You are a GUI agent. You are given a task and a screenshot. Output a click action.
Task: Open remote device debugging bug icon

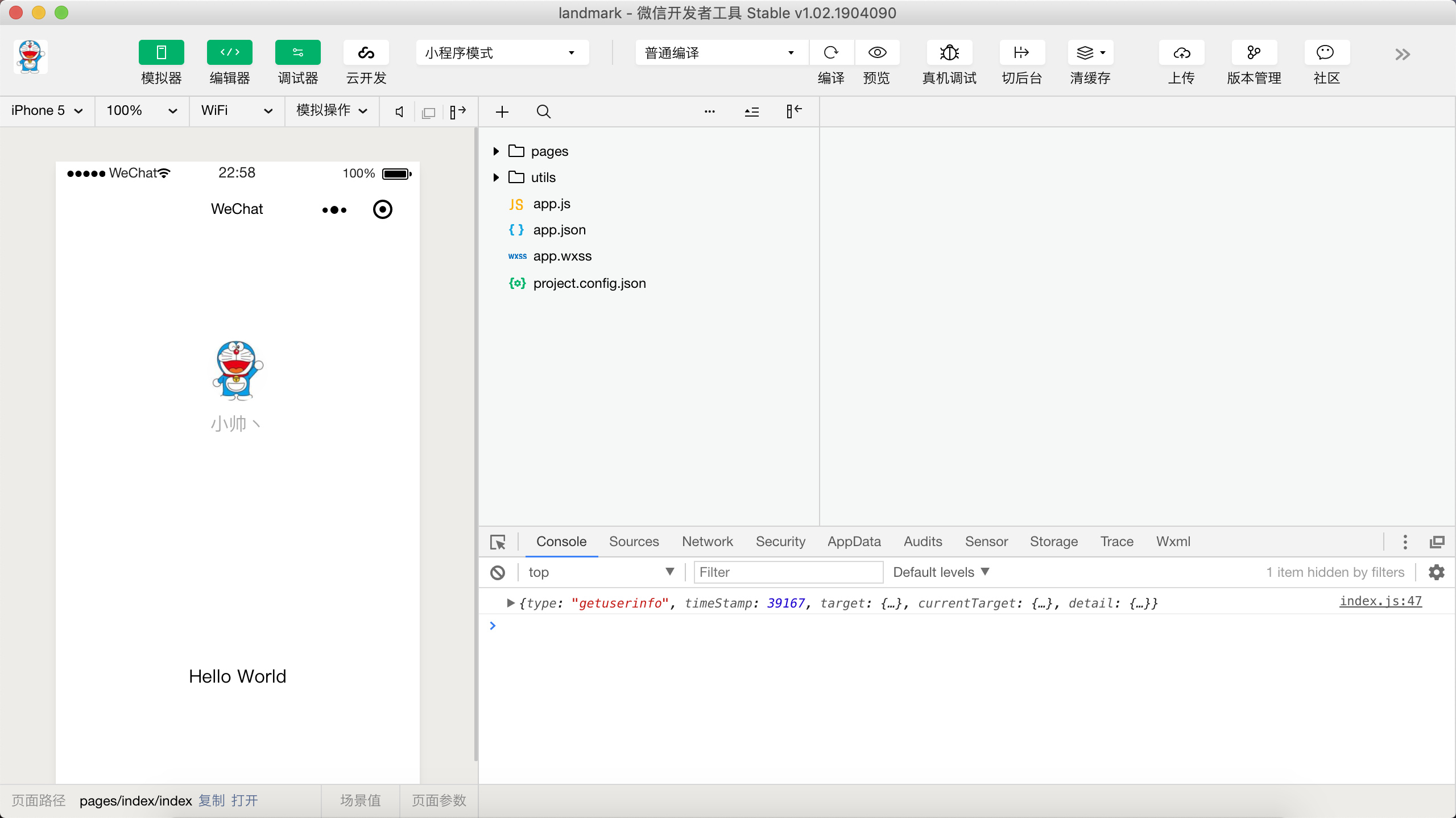tap(949, 53)
